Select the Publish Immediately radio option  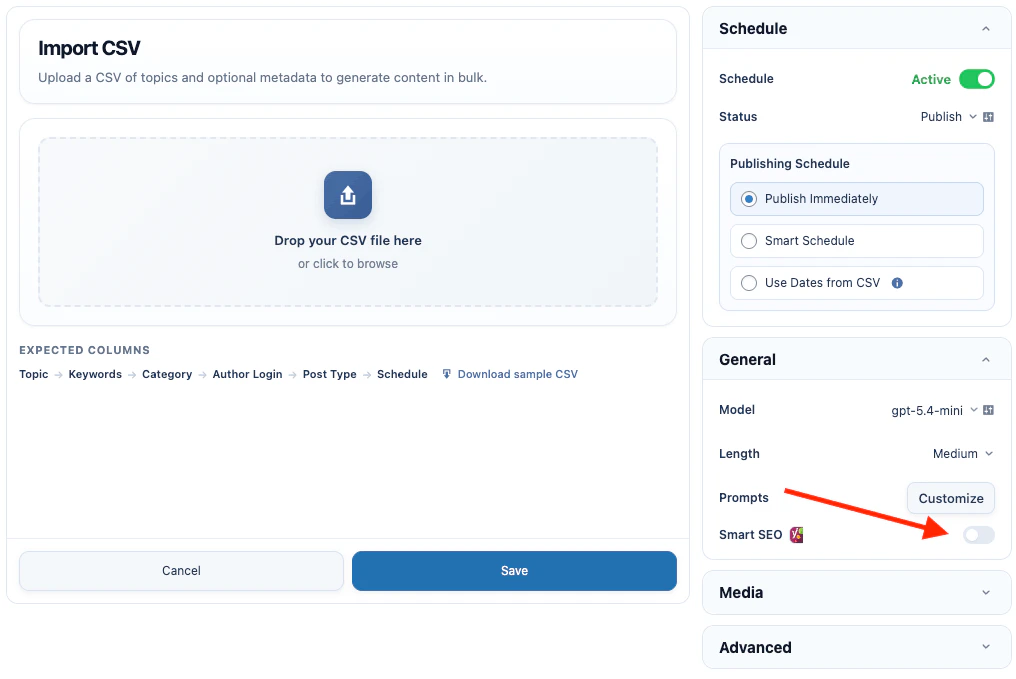point(857,199)
